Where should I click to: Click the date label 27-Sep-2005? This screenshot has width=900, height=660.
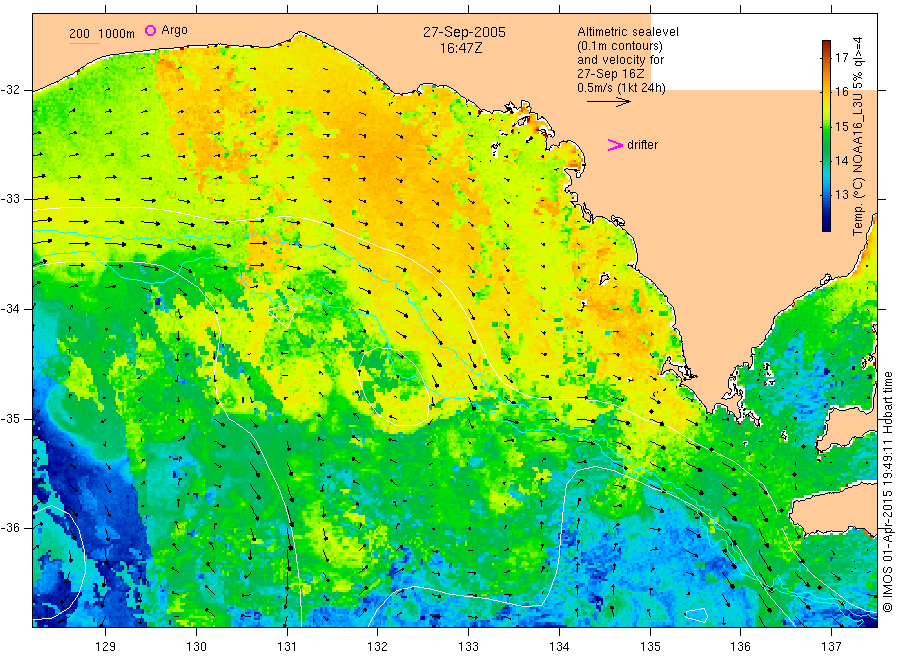pyautogui.click(x=464, y=32)
